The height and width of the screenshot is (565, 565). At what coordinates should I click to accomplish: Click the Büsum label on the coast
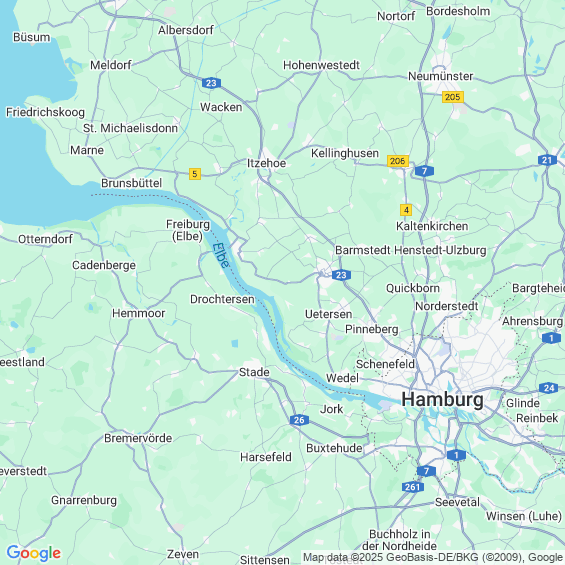pyautogui.click(x=31, y=37)
